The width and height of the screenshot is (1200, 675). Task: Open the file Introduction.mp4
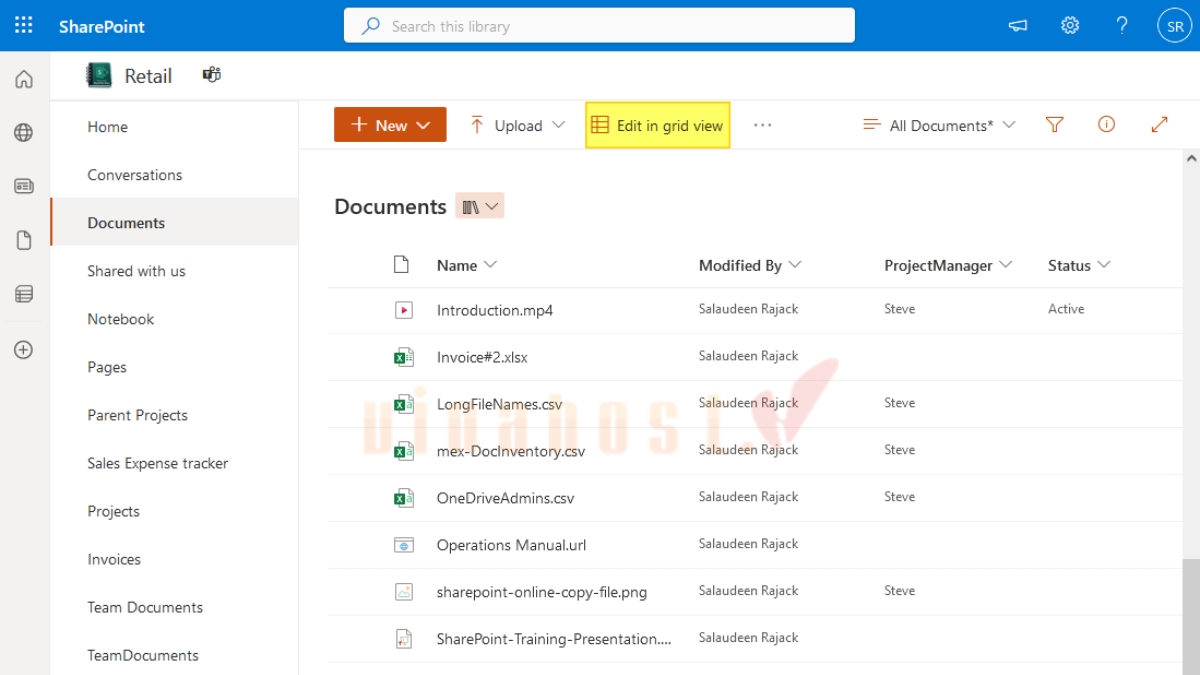(x=495, y=310)
